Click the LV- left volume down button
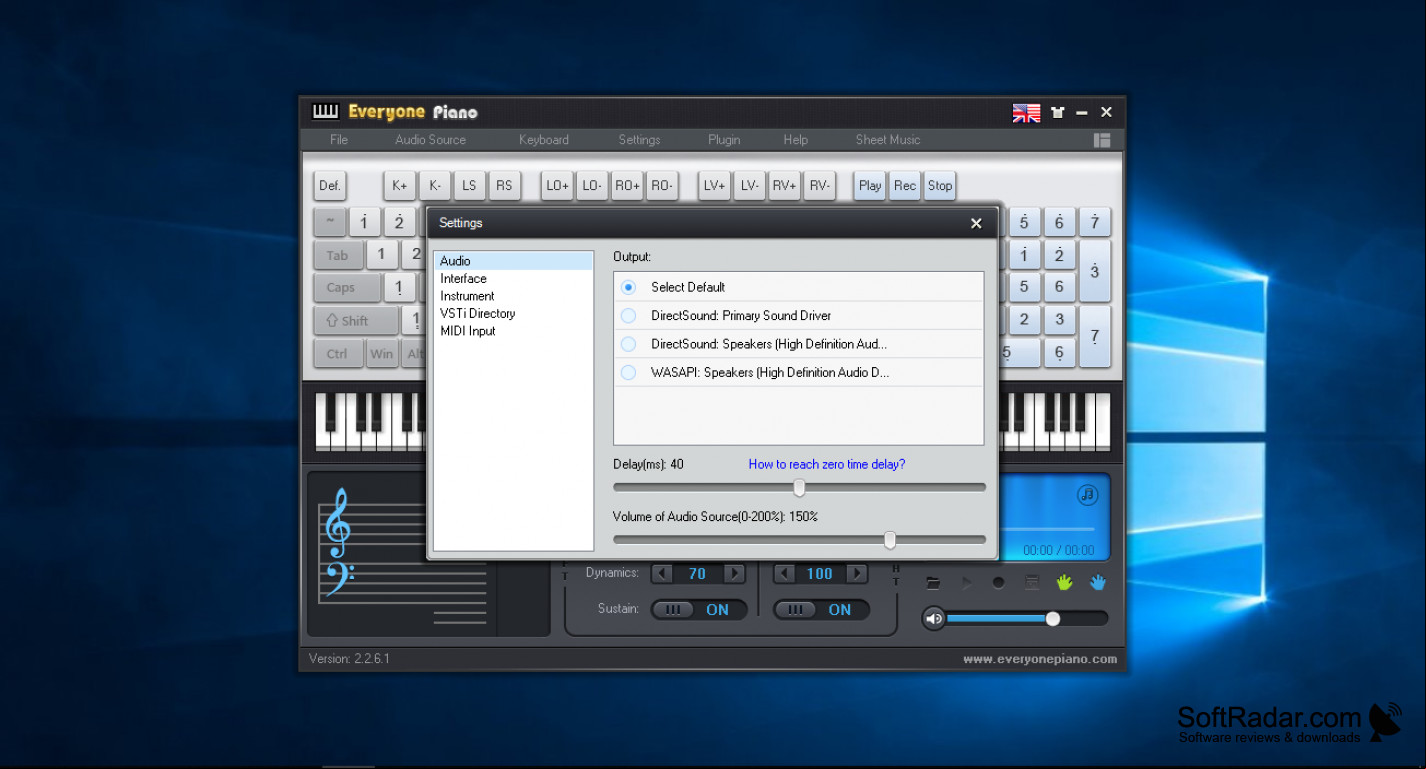 [x=749, y=185]
